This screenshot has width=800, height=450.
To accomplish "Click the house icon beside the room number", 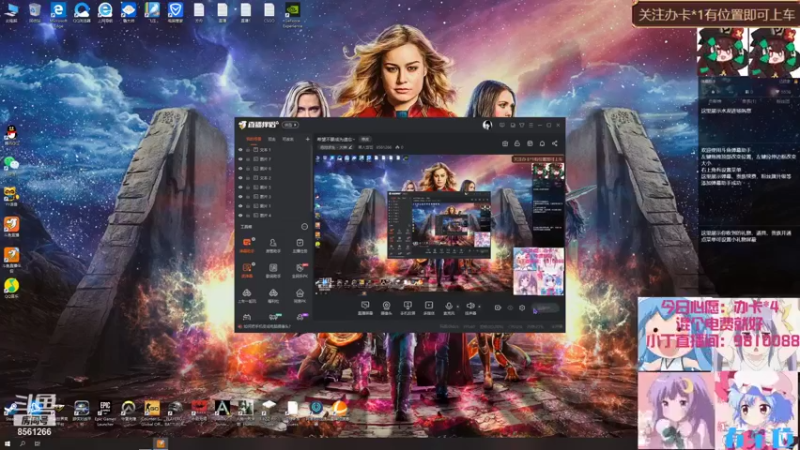I will [397, 147].
